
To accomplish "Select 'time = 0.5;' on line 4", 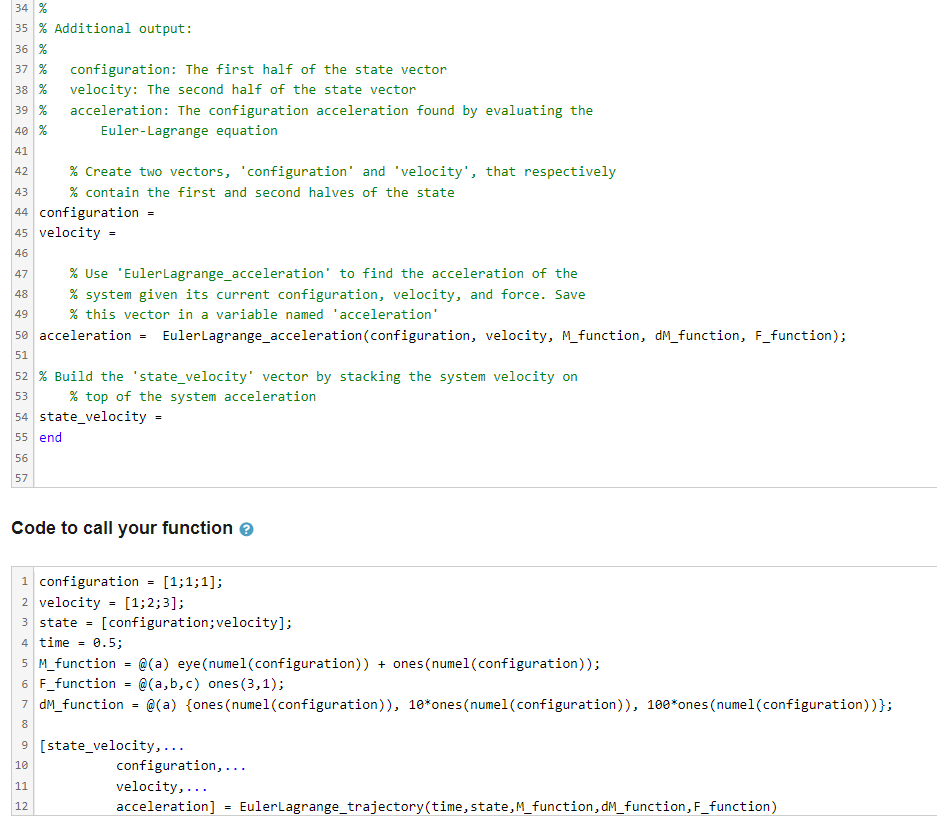I will point(79,642).
